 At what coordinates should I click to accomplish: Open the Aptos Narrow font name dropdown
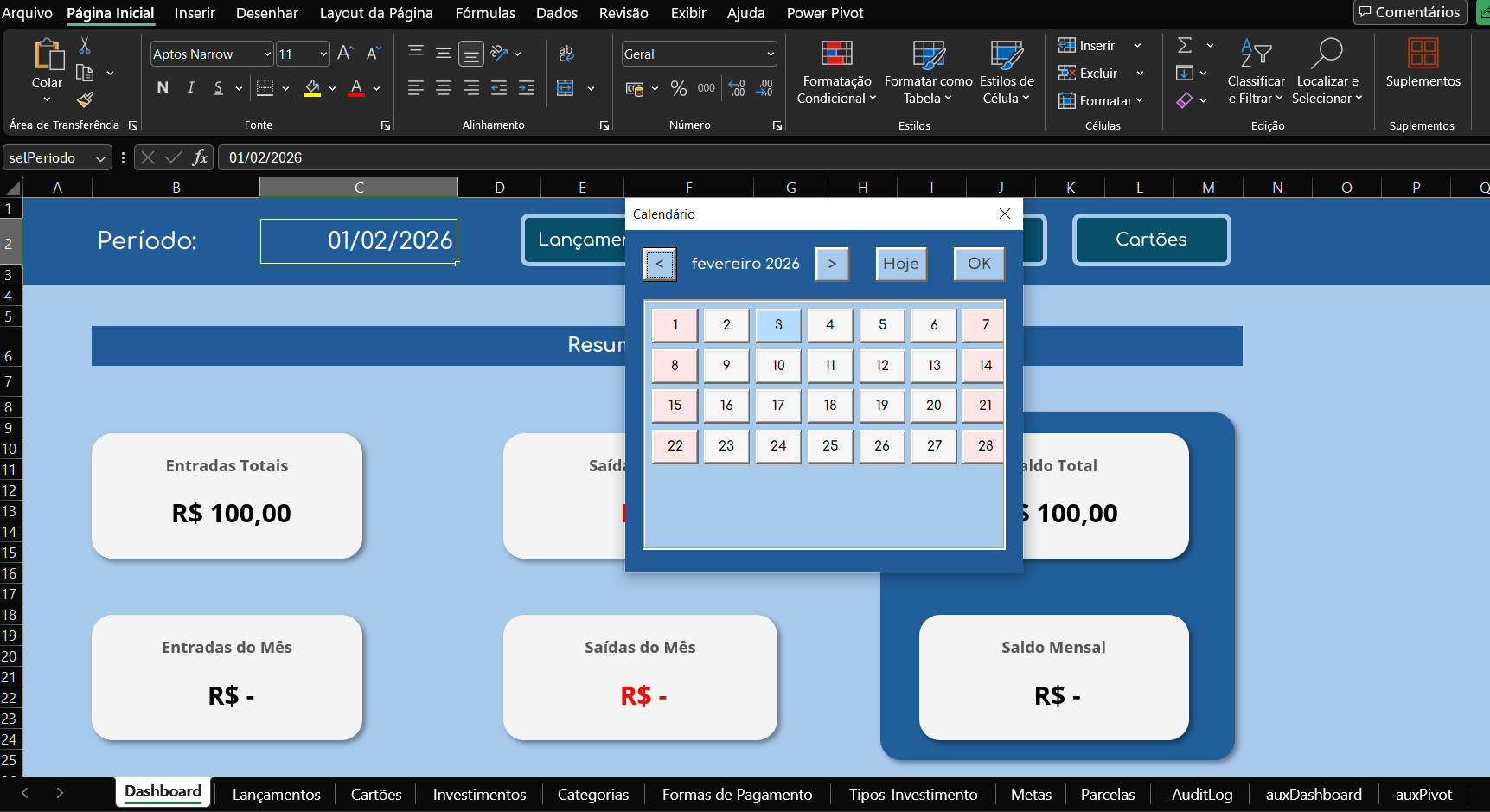(x=267, y=54)
